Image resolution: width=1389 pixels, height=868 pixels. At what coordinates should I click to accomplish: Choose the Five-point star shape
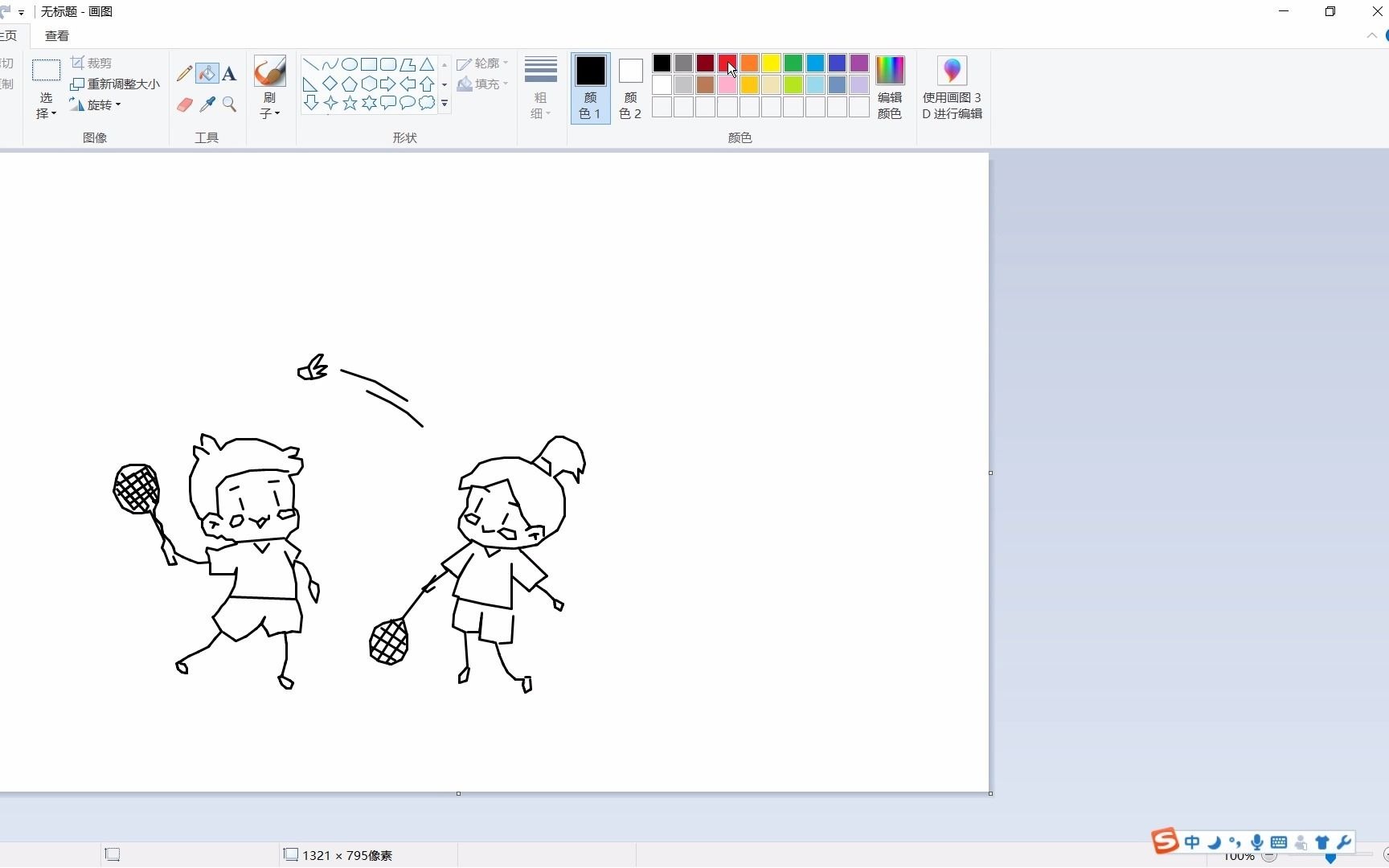point(349,103)
